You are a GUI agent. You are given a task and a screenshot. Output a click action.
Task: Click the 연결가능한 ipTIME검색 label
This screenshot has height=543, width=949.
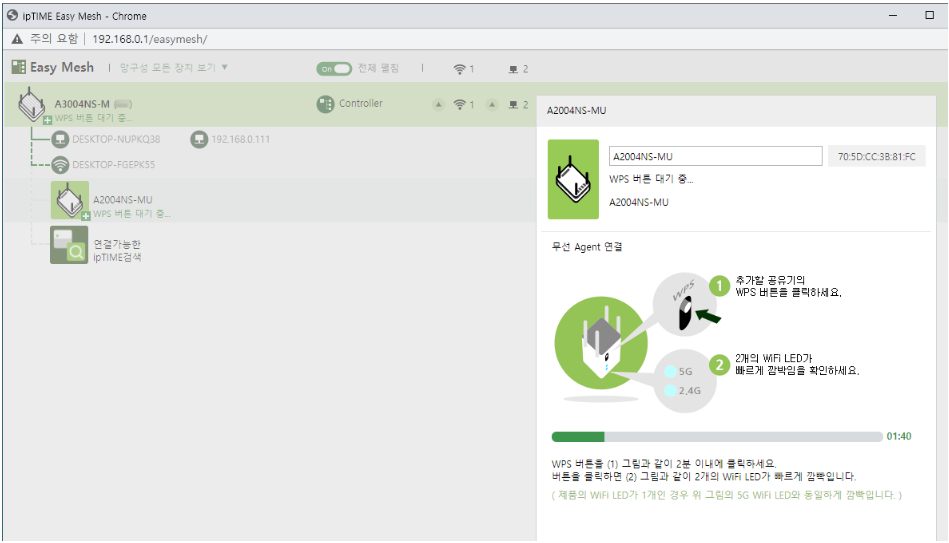118,250
